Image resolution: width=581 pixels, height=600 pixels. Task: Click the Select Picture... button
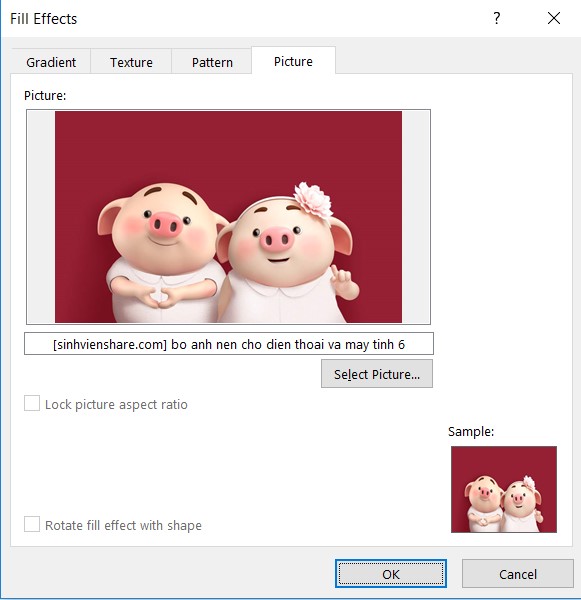[377, 374]
